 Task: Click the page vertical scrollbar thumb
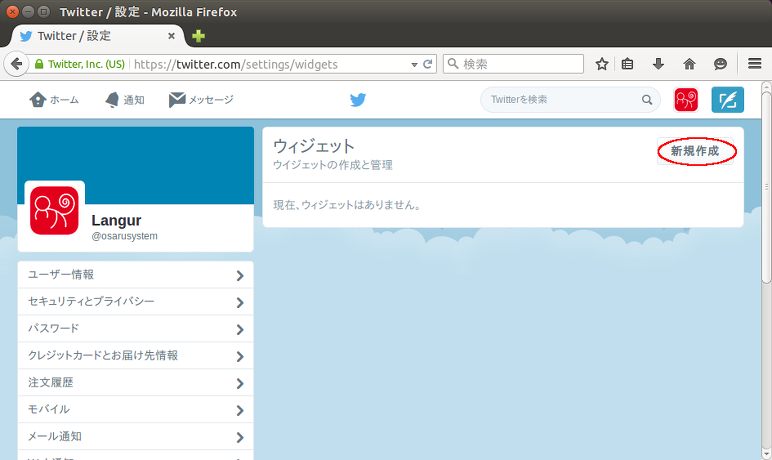tap(766, 187)
